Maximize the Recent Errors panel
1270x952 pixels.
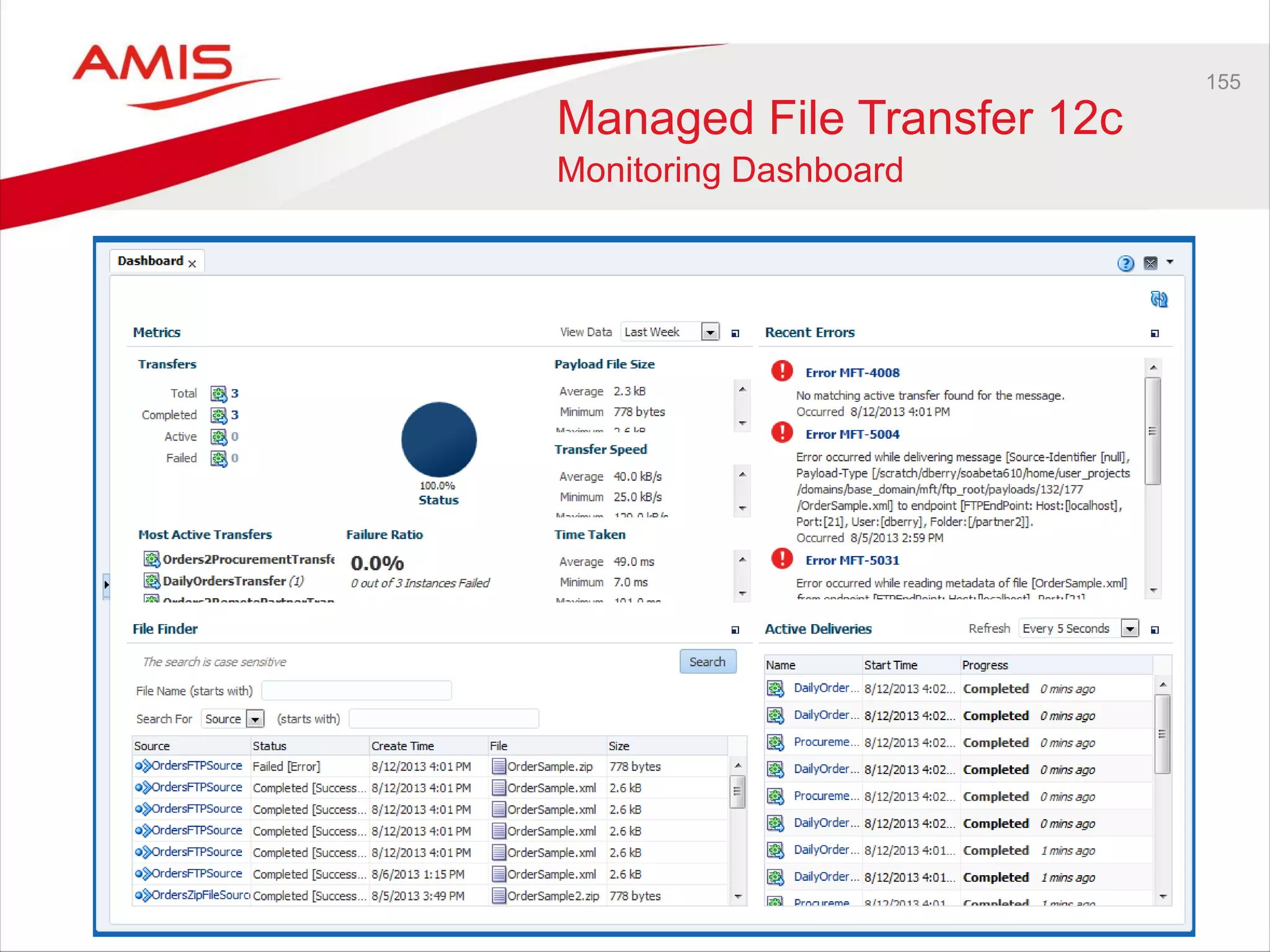[1155, 333]
